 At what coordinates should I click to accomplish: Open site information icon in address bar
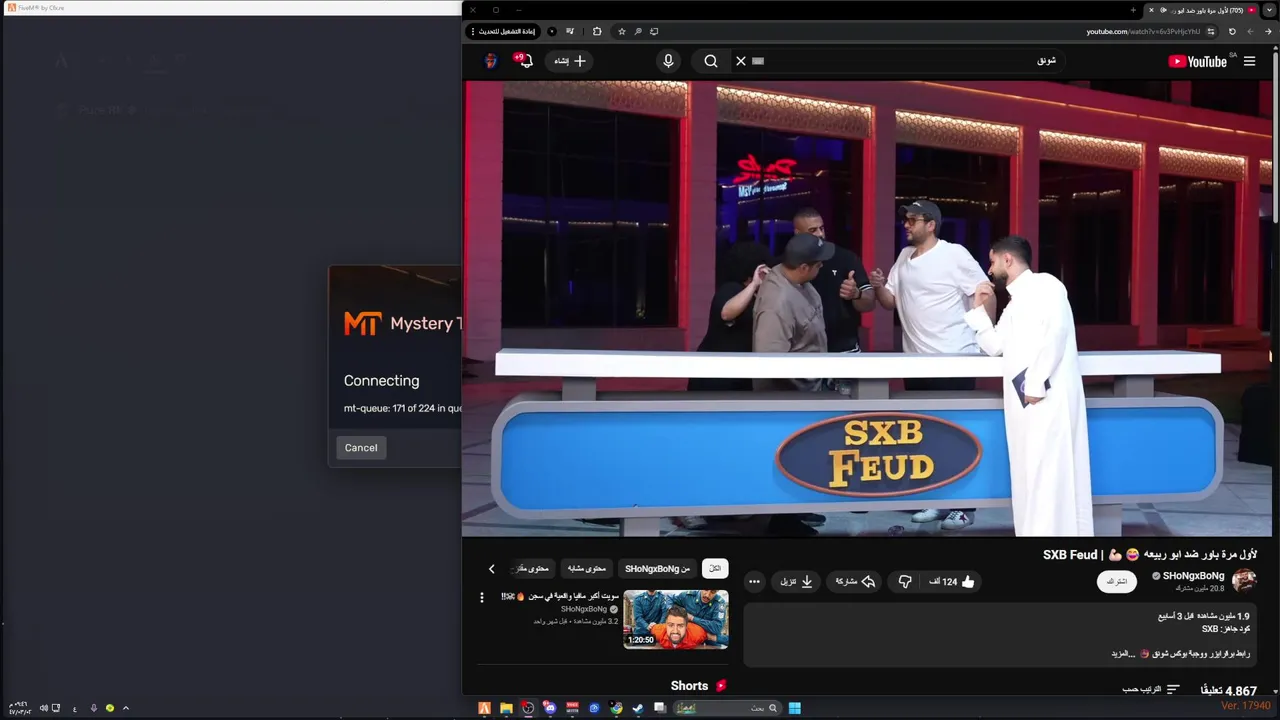tap(1211, 31)
